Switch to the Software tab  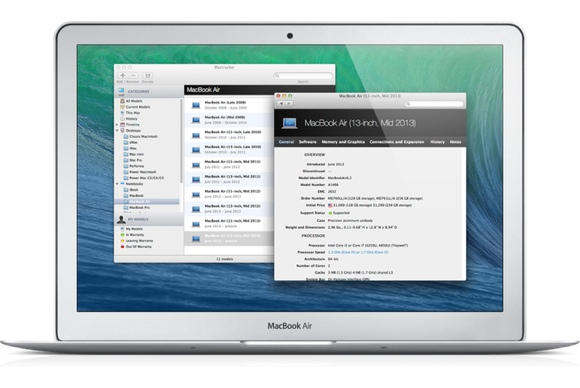[307, 142]
